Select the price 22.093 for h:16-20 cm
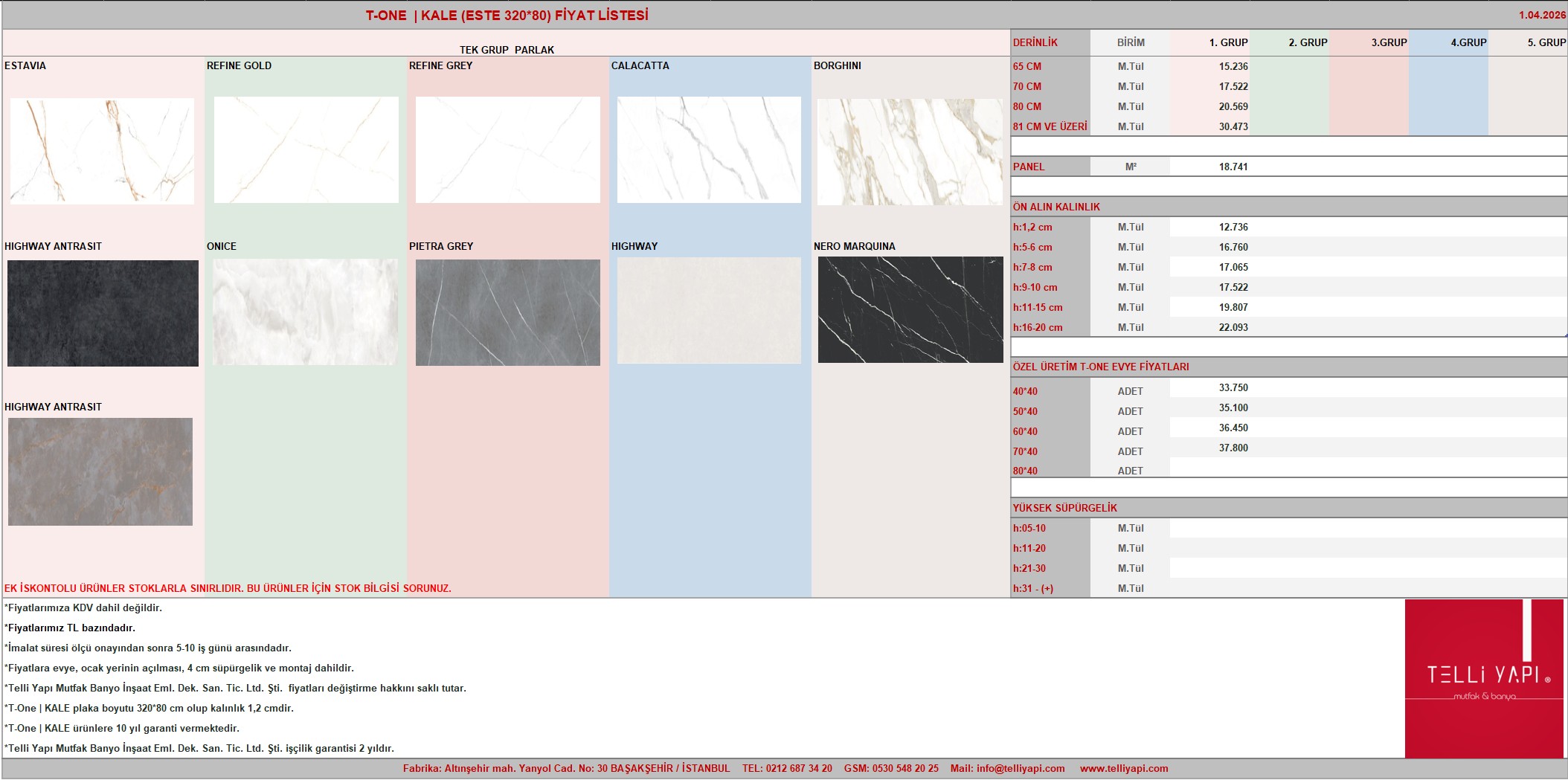1568x780 pixels. [1233, 327]
